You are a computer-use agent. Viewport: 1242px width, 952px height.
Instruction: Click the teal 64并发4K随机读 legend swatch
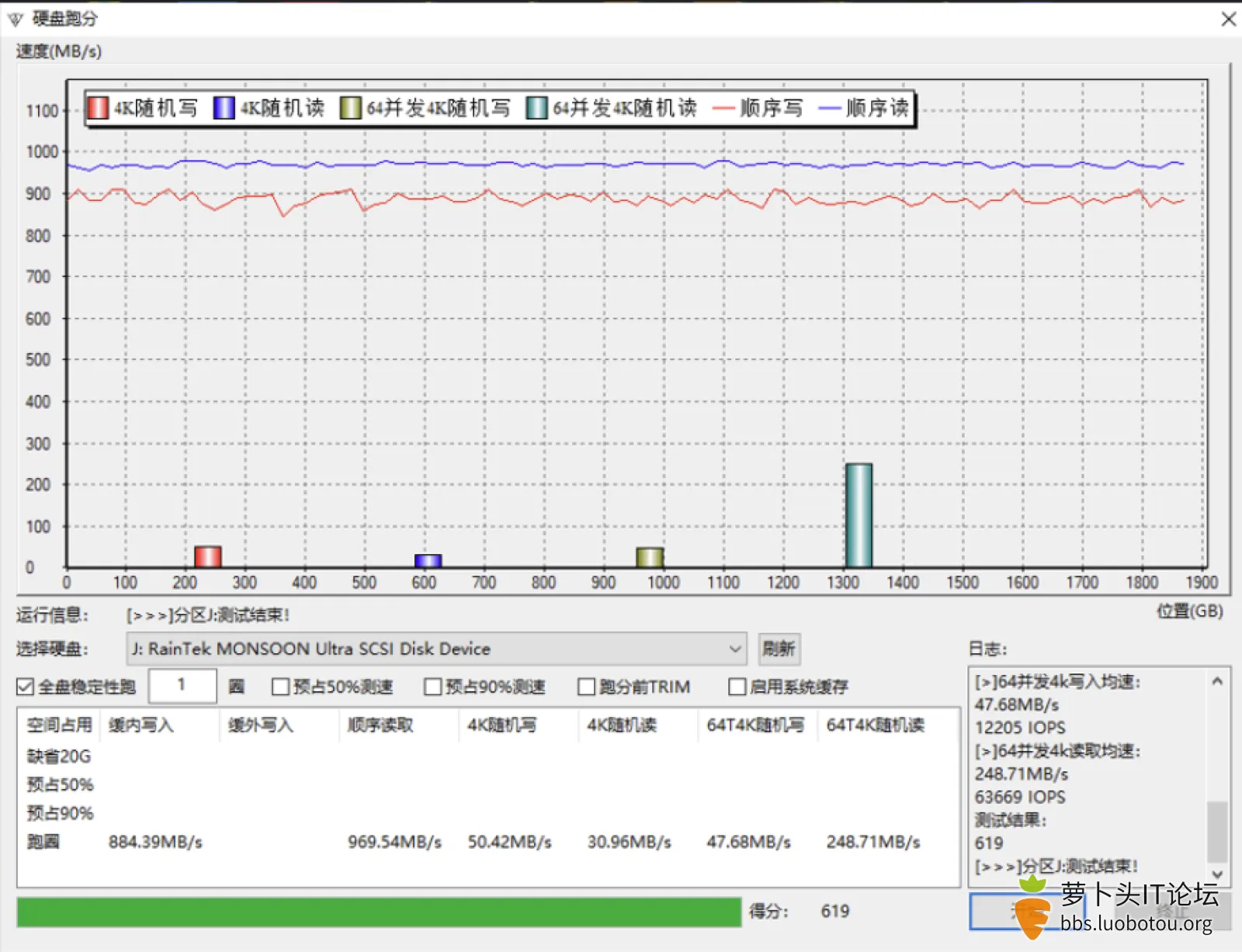click(536, 108)
